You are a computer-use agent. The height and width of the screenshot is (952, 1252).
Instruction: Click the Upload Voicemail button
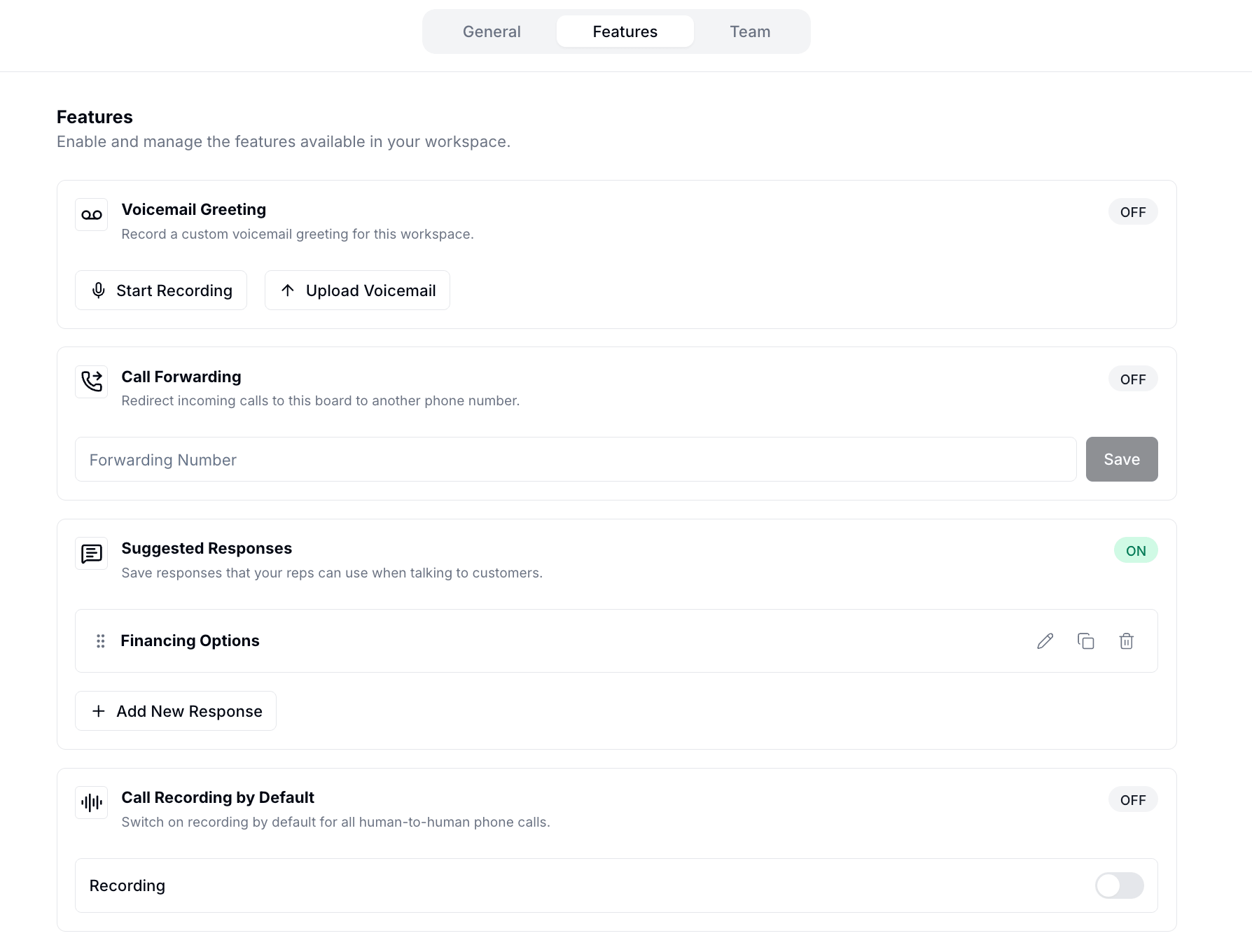point(357,290)
